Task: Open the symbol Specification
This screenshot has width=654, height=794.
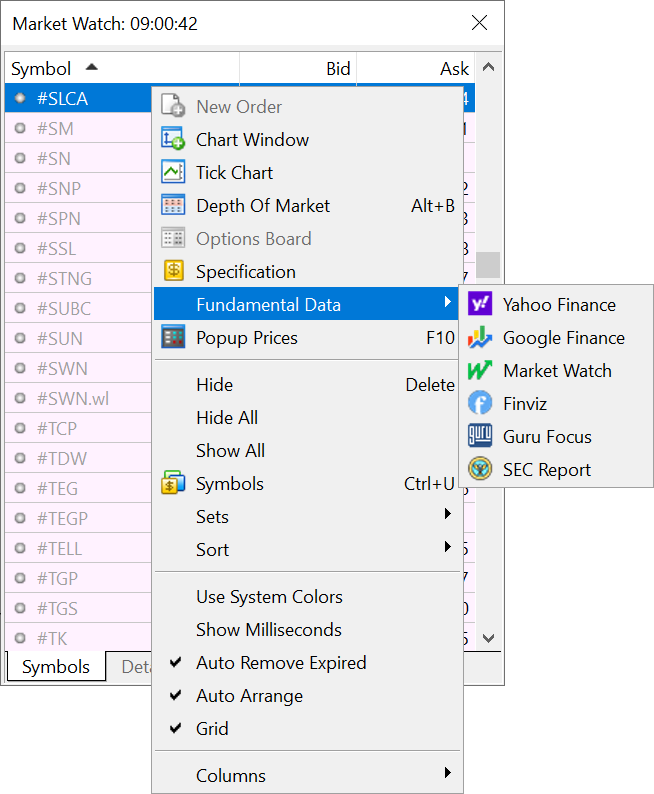Action: pos(245,272)
